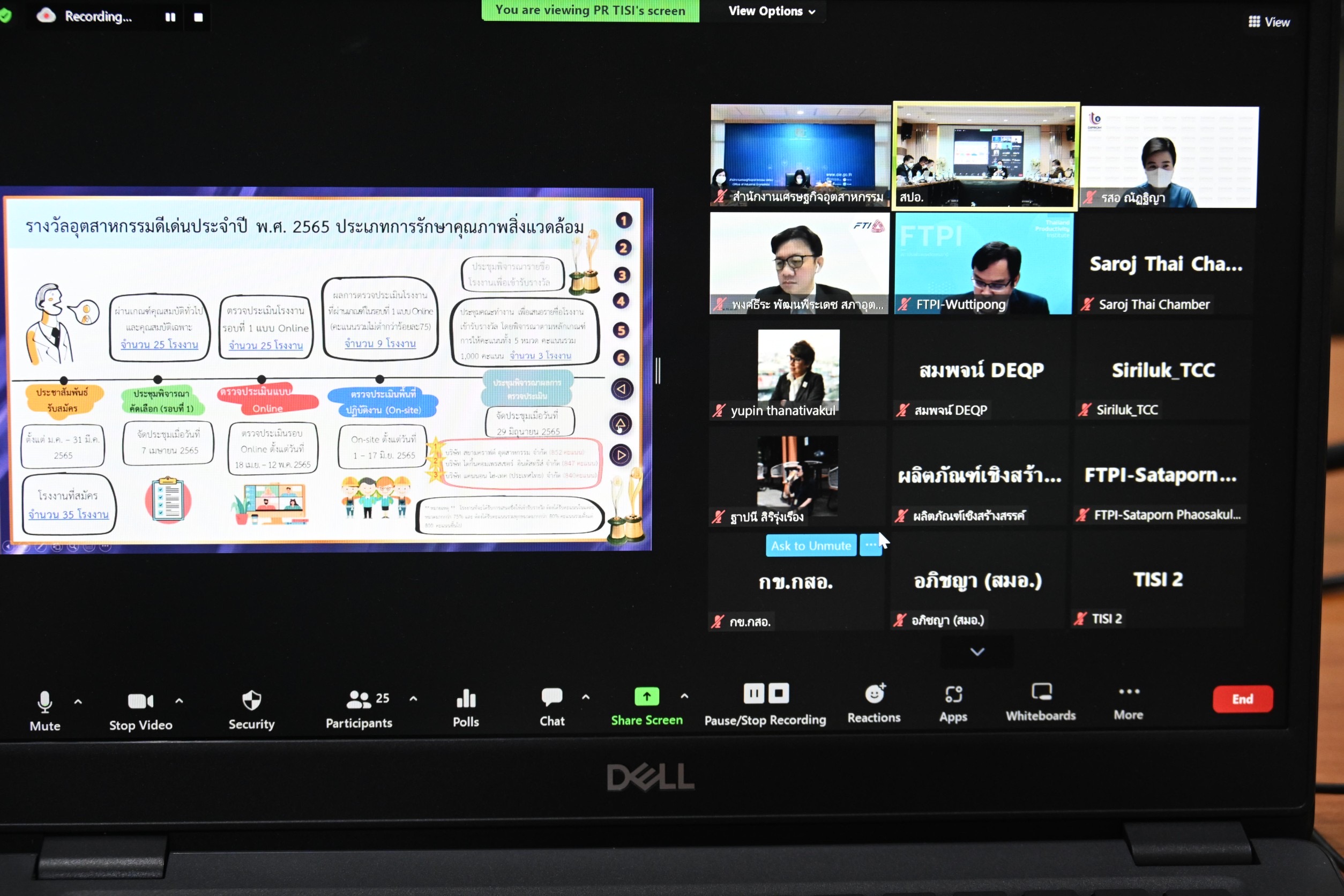Viewport: 1344px width, 896px height.
Task: Click the Mute microphone icon
Action: [44, 701]
